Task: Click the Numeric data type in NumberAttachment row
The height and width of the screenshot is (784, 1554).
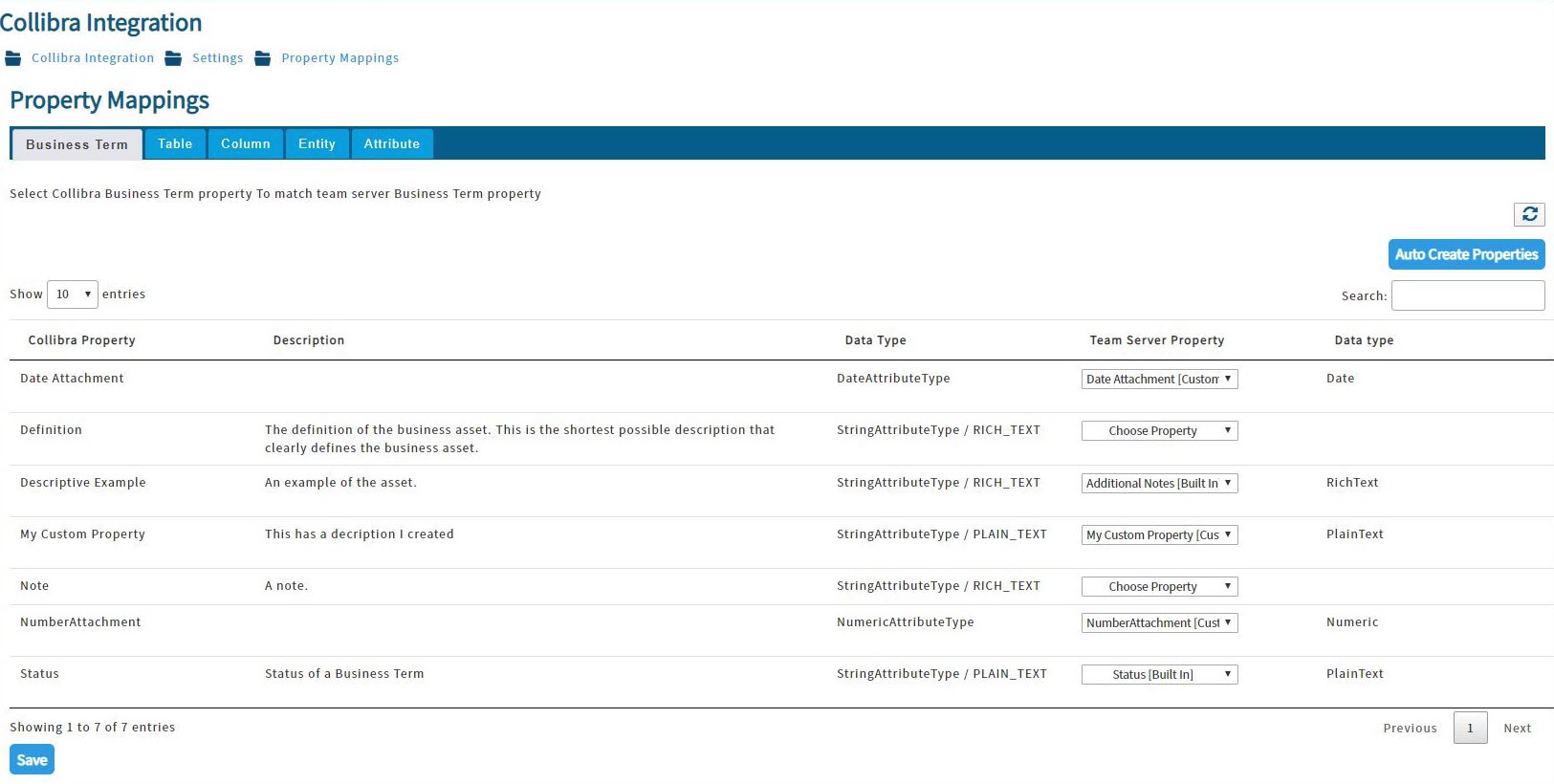Action: pyautogui.click(x=1353, y=622)
